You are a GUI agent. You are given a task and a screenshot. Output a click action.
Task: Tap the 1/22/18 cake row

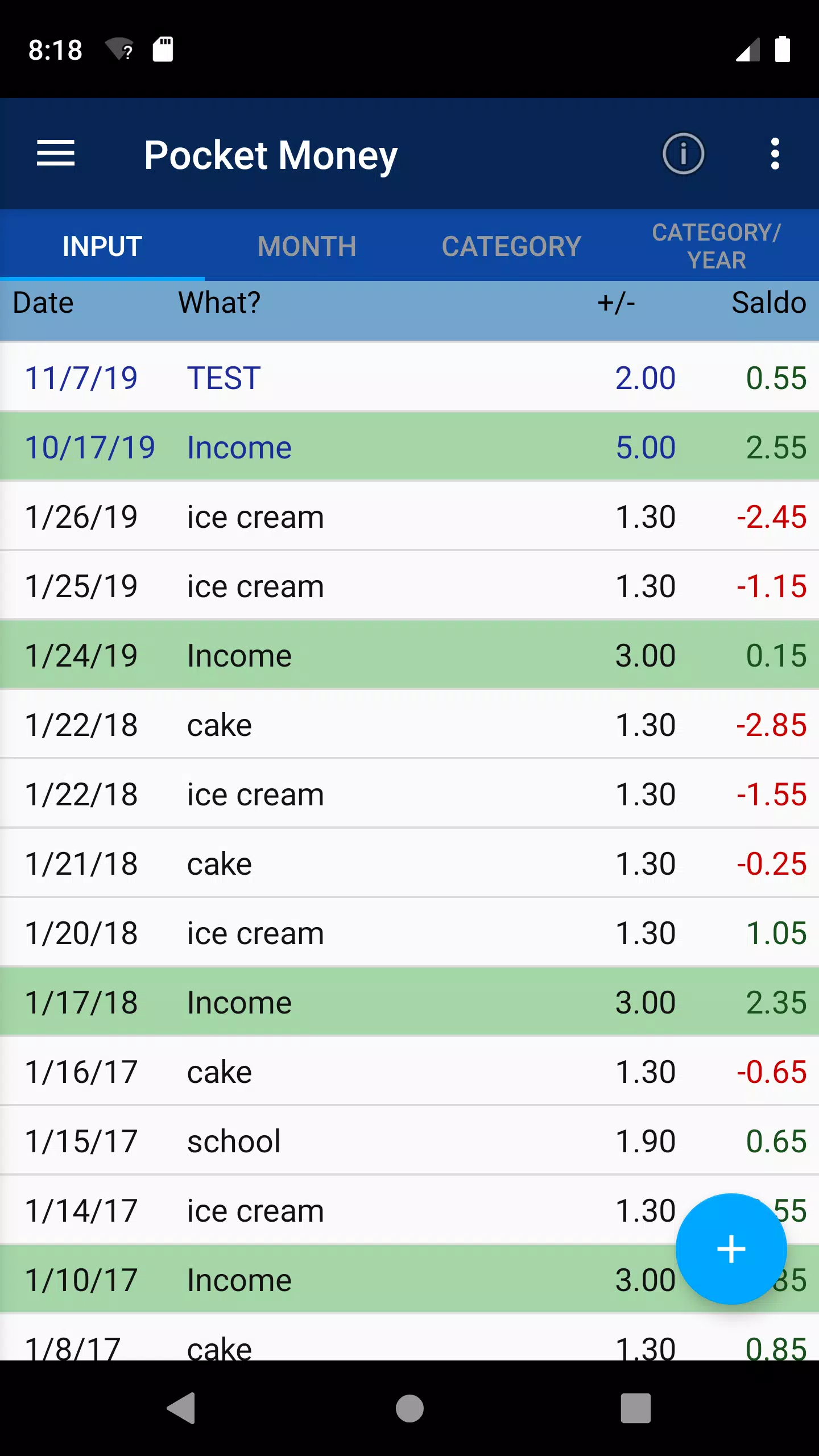click(x=409, y=725)
